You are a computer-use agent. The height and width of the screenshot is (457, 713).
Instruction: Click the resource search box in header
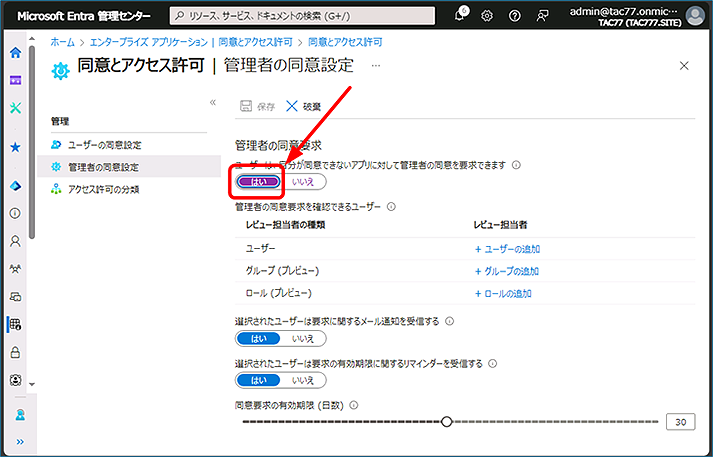(x=302, y=16)
